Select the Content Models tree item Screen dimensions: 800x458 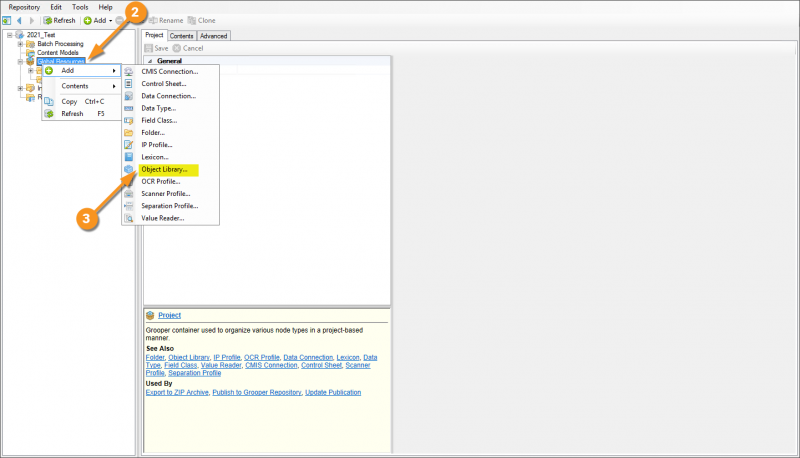(58, 53)
